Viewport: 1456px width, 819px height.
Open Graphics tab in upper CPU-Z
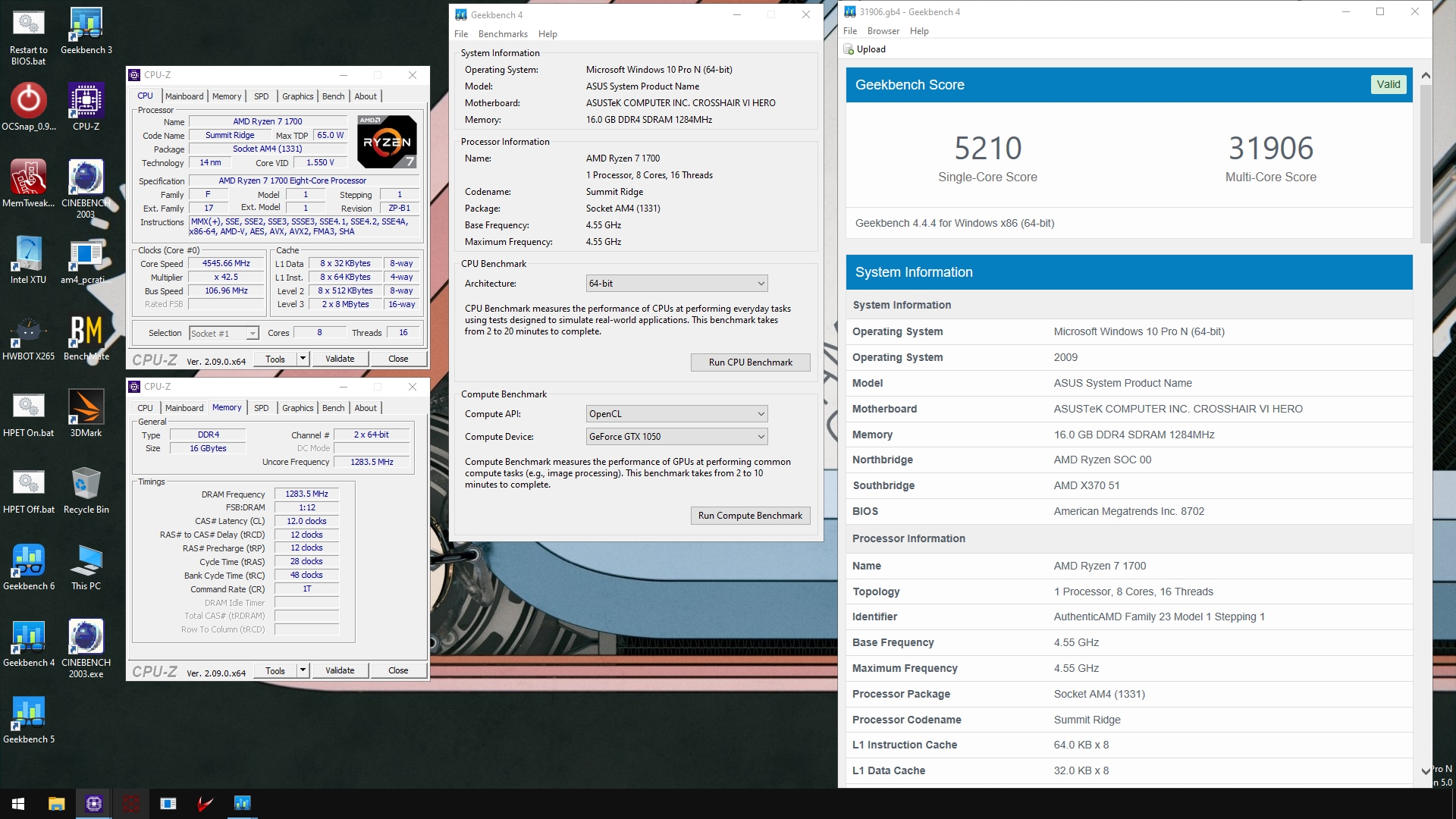297,96
